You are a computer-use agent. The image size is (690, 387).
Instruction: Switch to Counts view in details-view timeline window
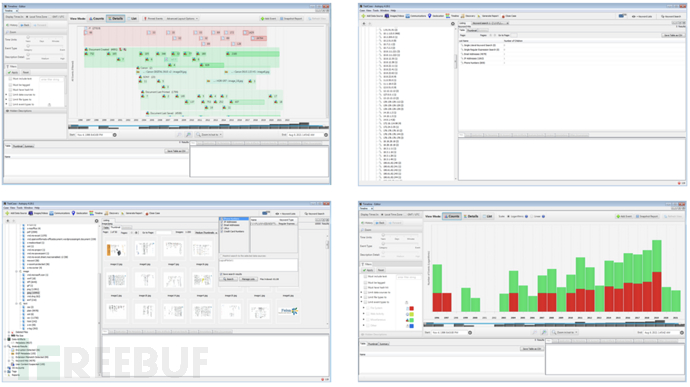[96, 18]
